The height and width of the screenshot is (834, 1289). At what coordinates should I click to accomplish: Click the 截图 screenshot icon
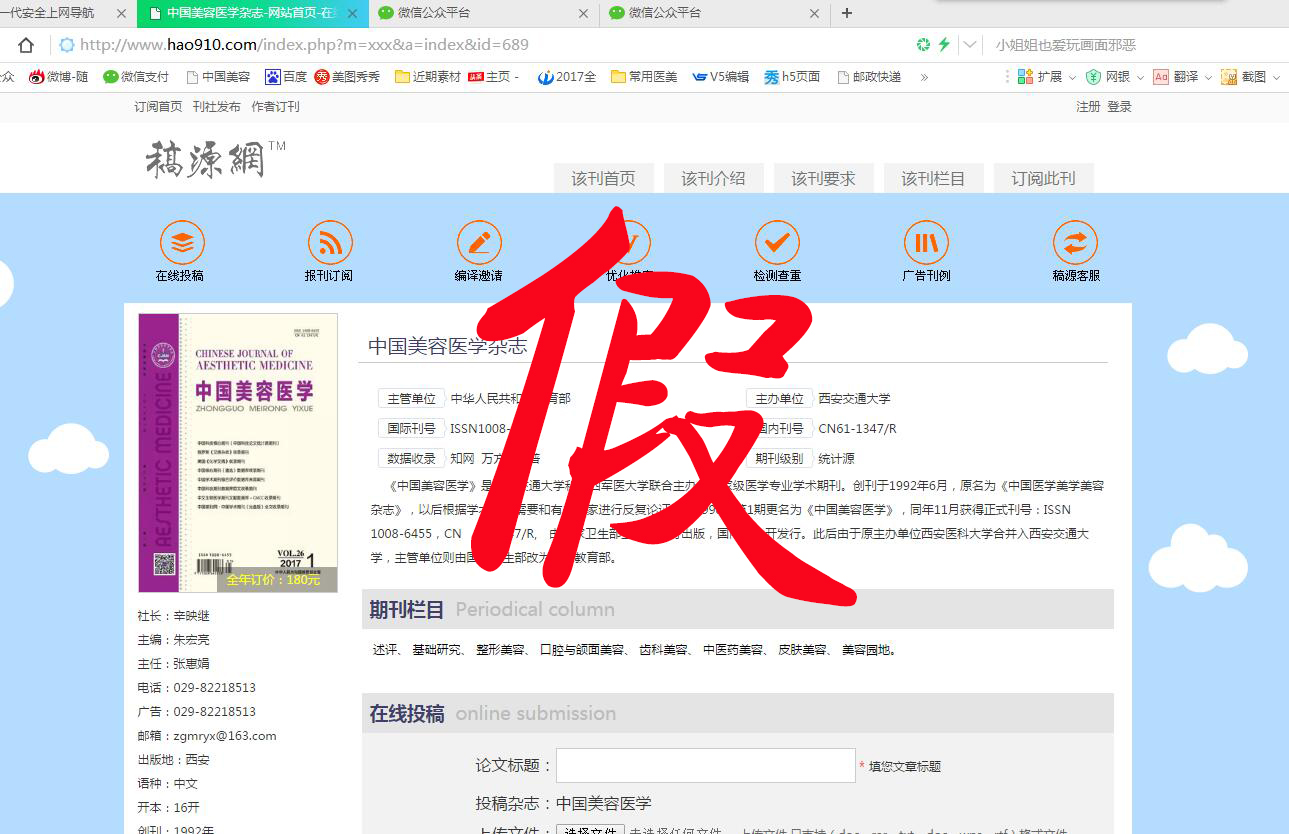tap(1229, 77)
